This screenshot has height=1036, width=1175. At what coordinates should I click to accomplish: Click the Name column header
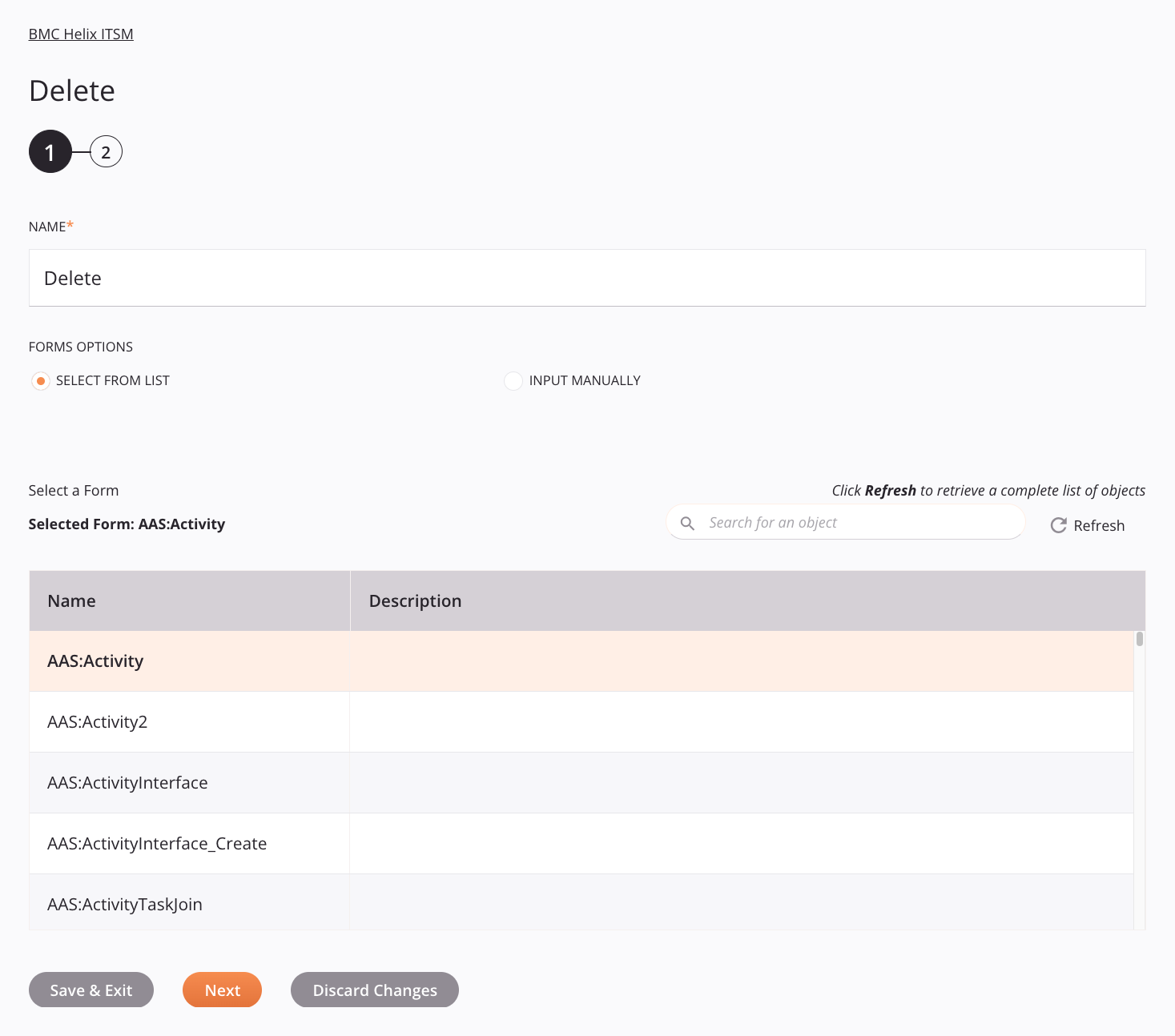(190, 601)
